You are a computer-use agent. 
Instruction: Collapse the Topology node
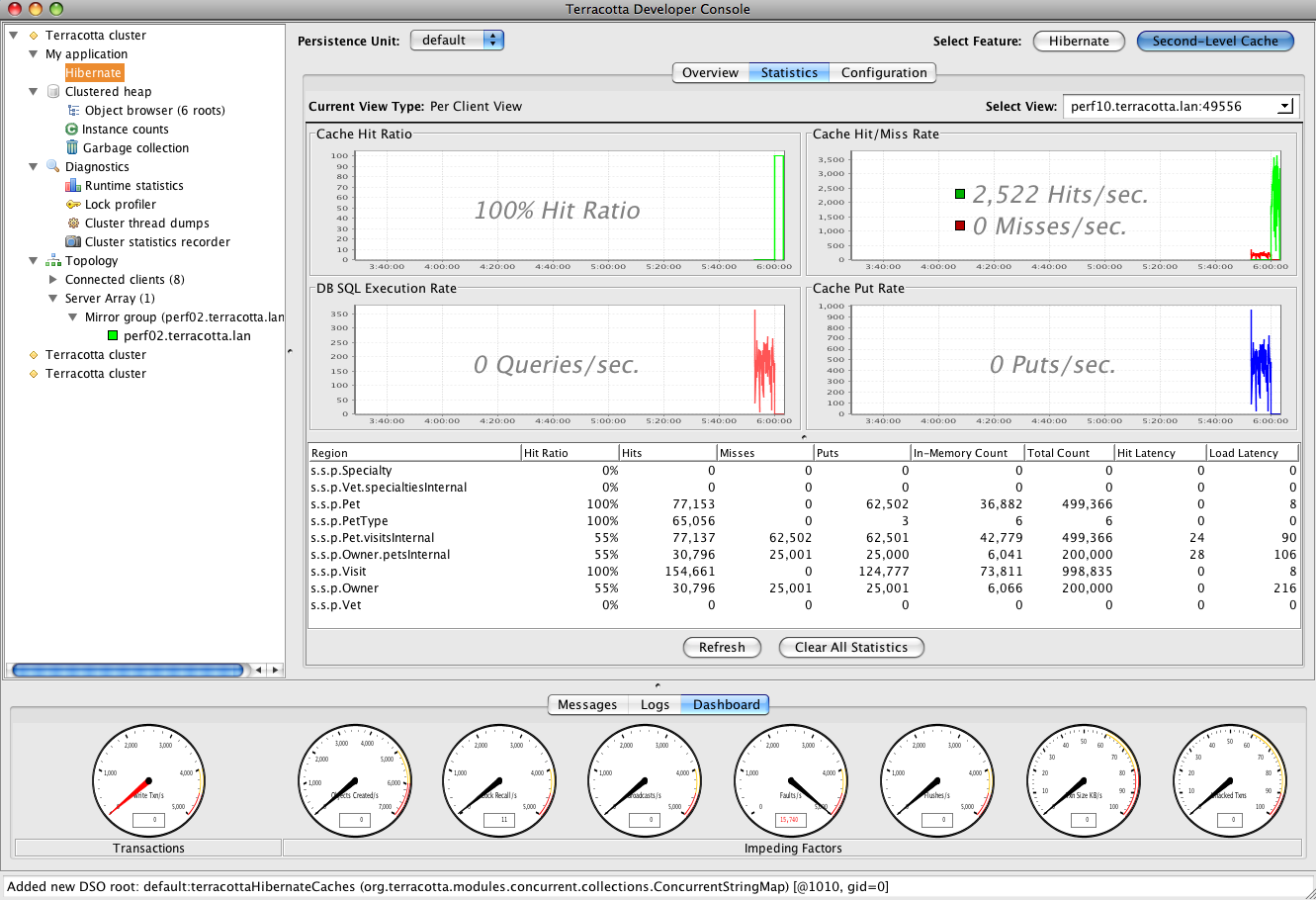click(34, 261)
